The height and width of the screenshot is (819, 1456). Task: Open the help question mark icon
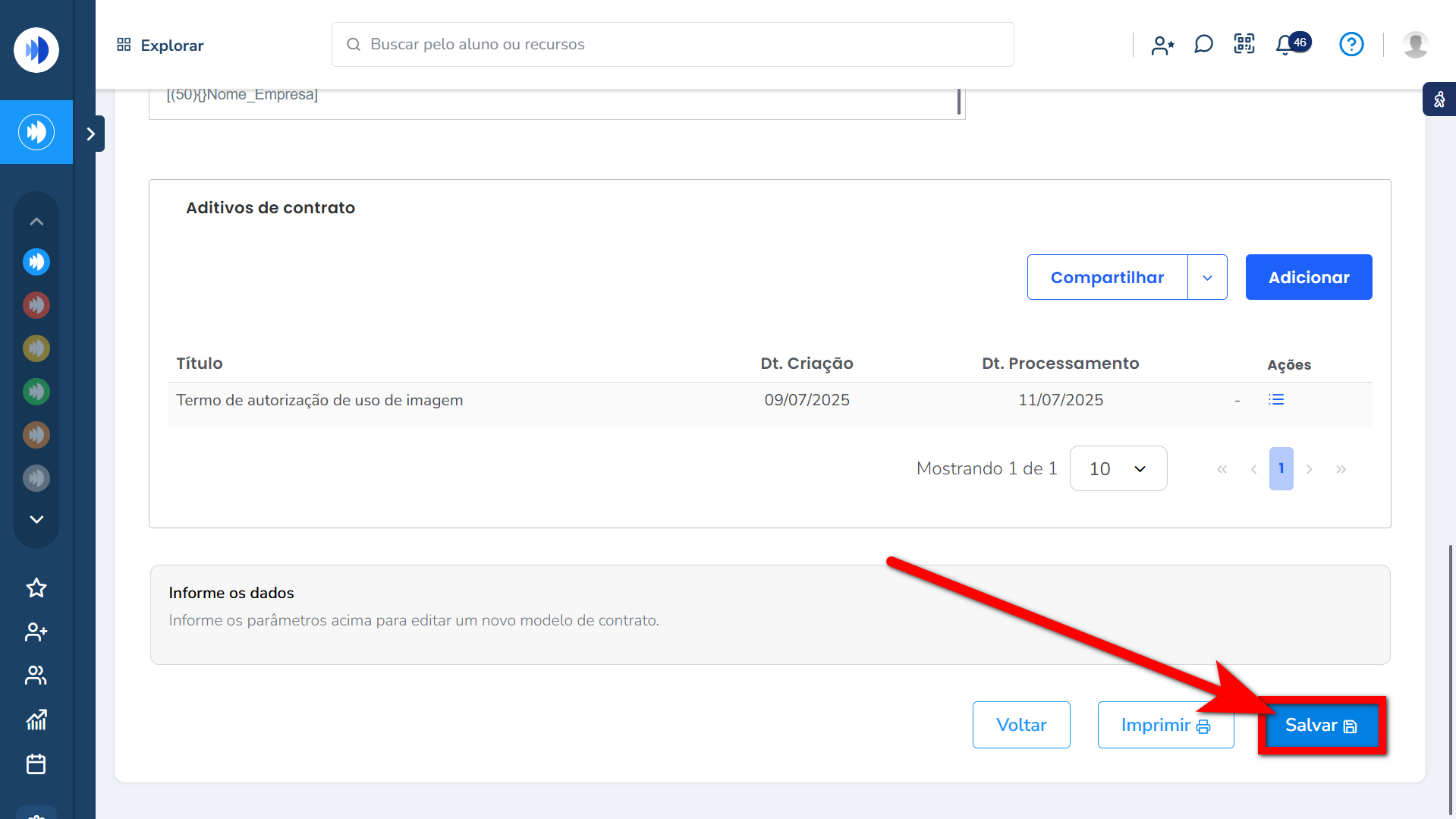pyautogui.click(x=1351, y=45)
